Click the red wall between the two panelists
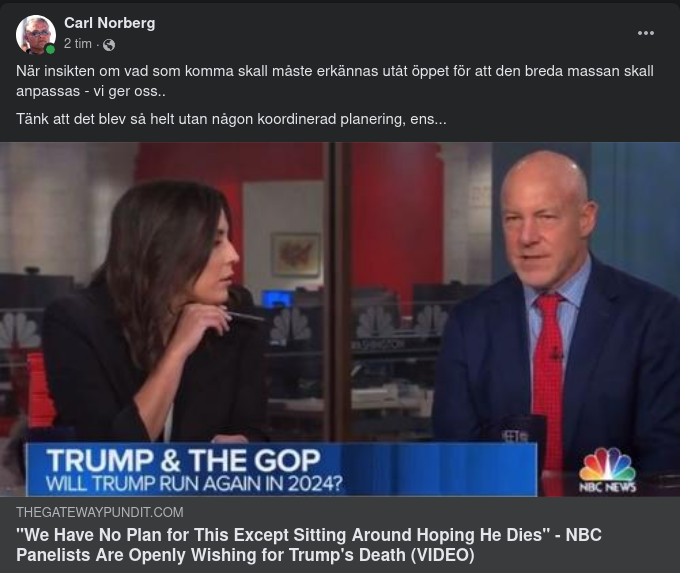Viewport: 680px width, 573px height. click(397, 217)
